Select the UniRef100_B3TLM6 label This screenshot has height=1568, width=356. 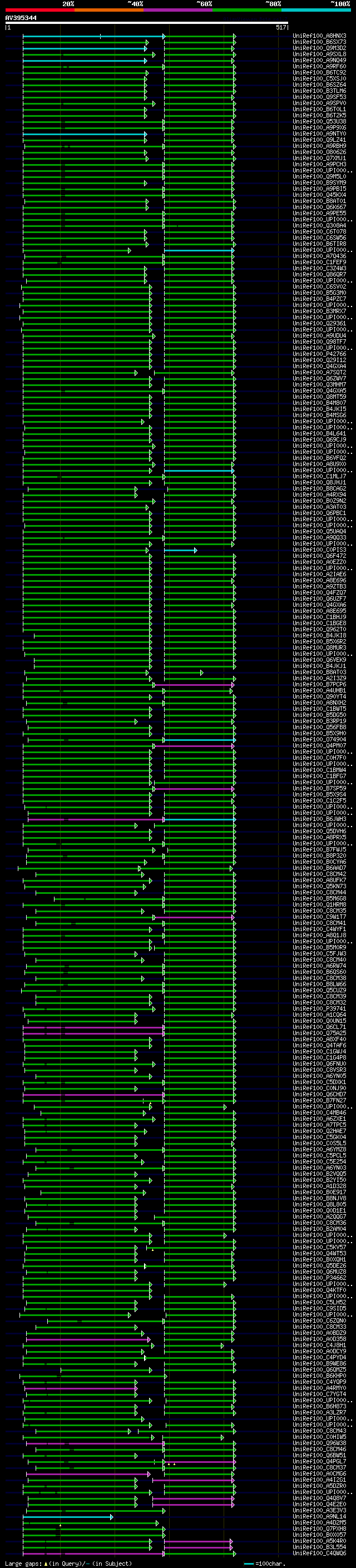click(319, 91)
